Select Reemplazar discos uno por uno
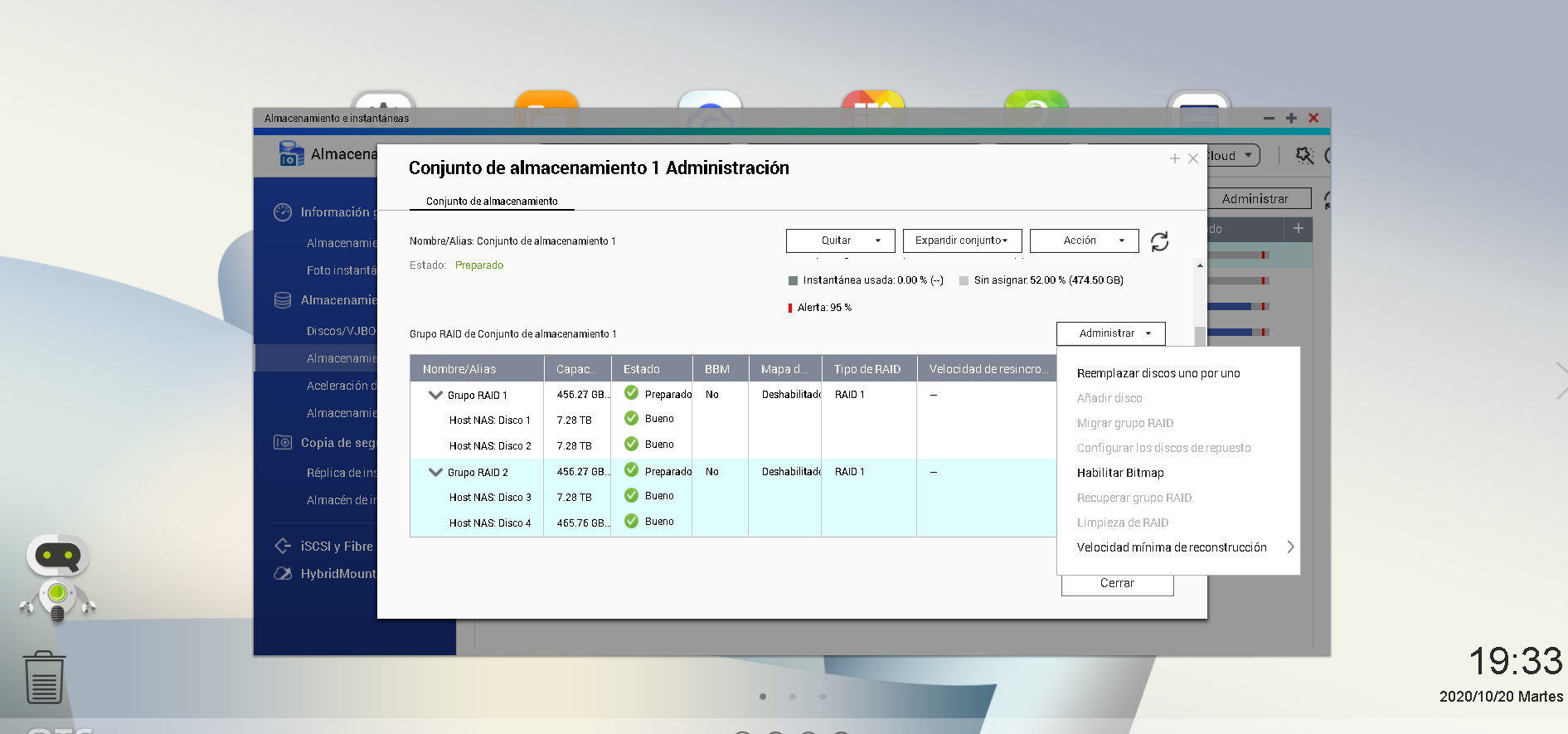The height and width of the screenshot is (734, 1568). (x=1158, y=373)
